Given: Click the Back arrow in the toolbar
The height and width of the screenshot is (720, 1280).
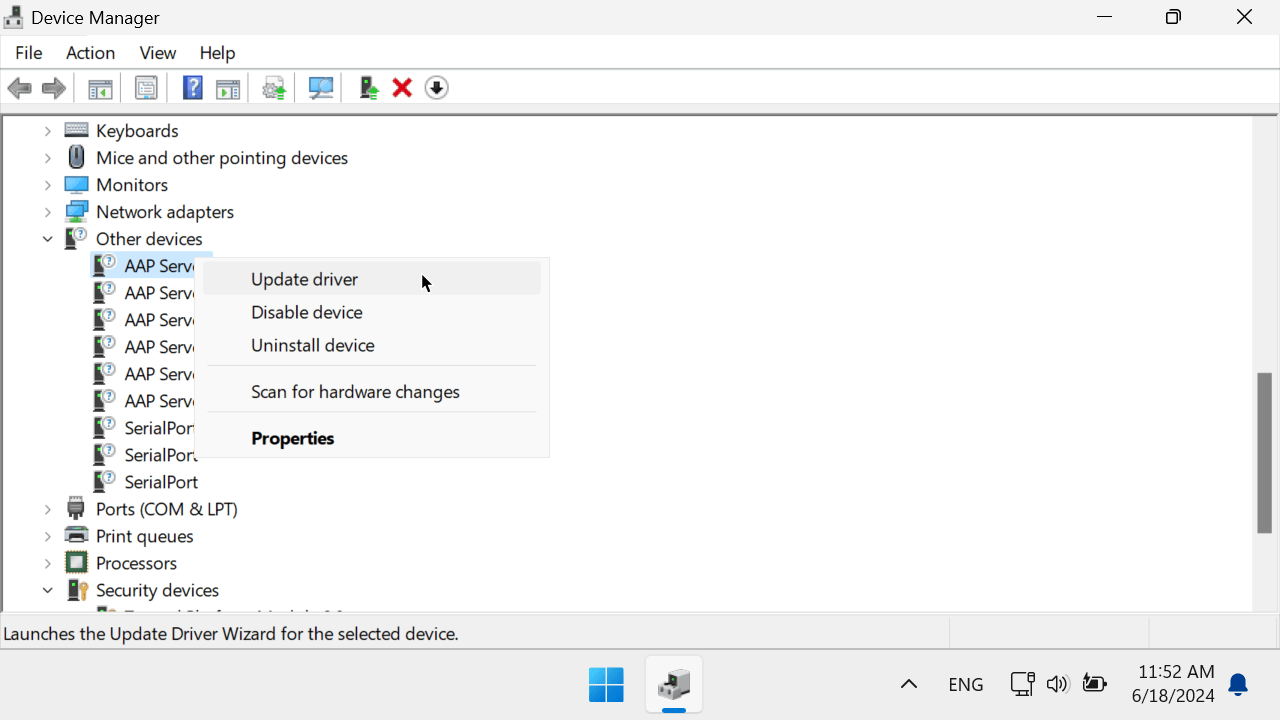Looking at the screenshot, I should click(19, 88).
